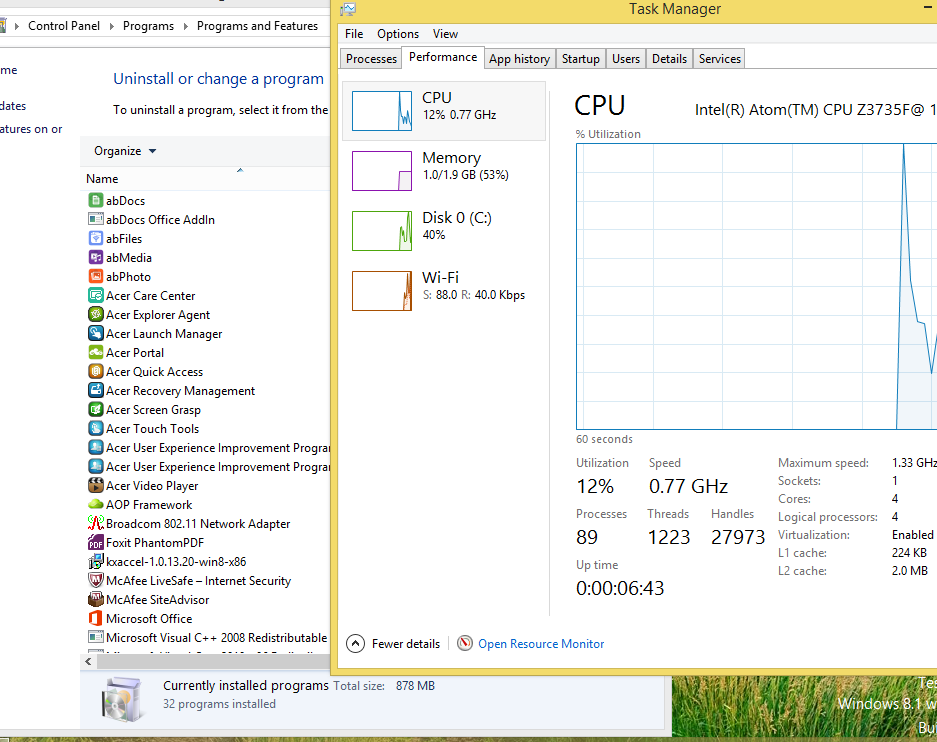937x742 pixels.
Task: Open Resource Monitor link
Action: coord(541,644)
